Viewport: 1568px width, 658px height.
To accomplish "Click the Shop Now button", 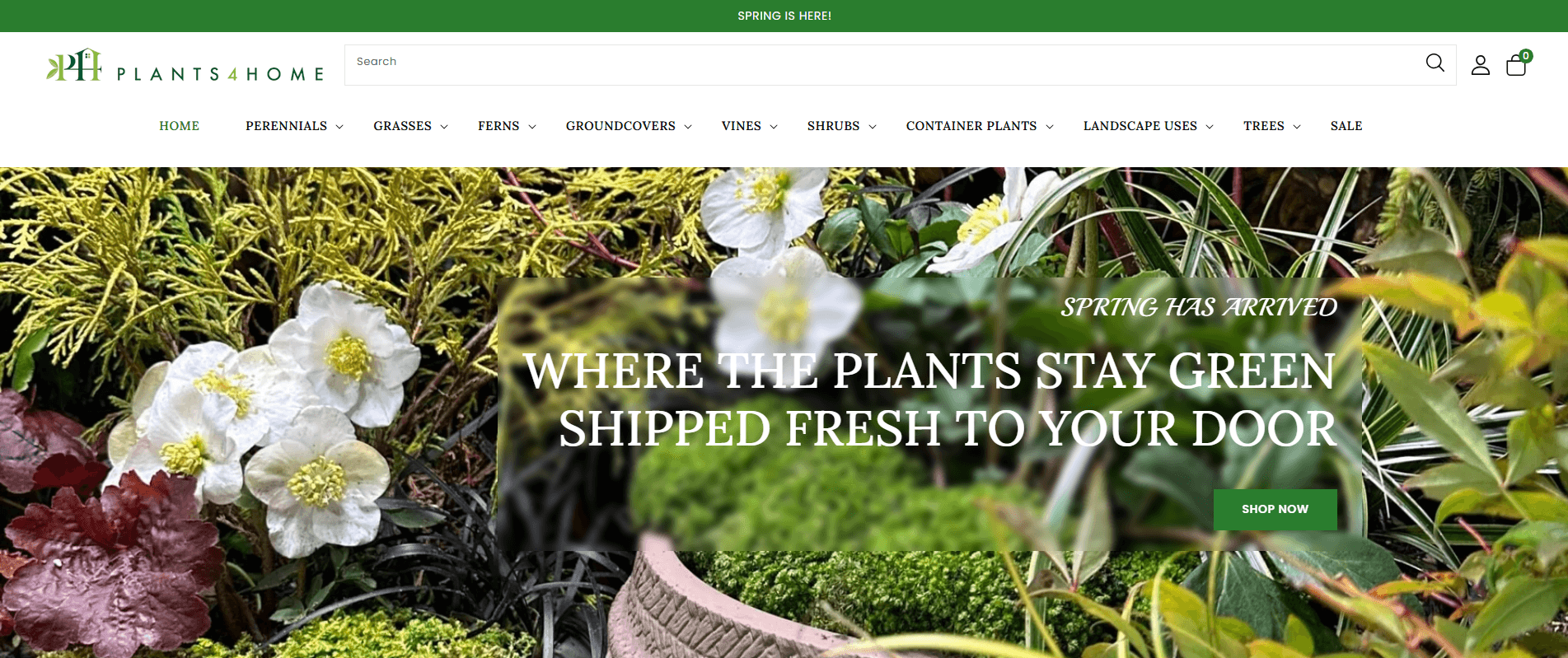I will tap(1275, 510).
